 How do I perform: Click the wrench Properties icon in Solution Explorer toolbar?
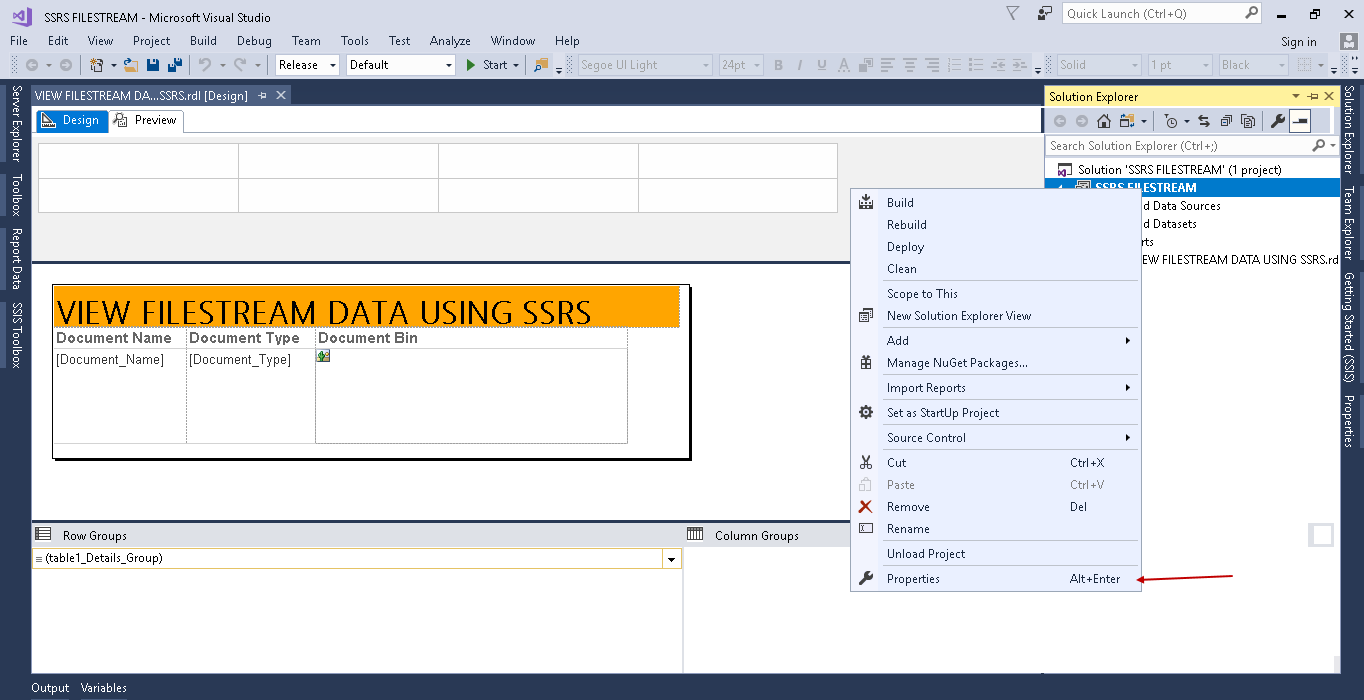click(1277, 121)
